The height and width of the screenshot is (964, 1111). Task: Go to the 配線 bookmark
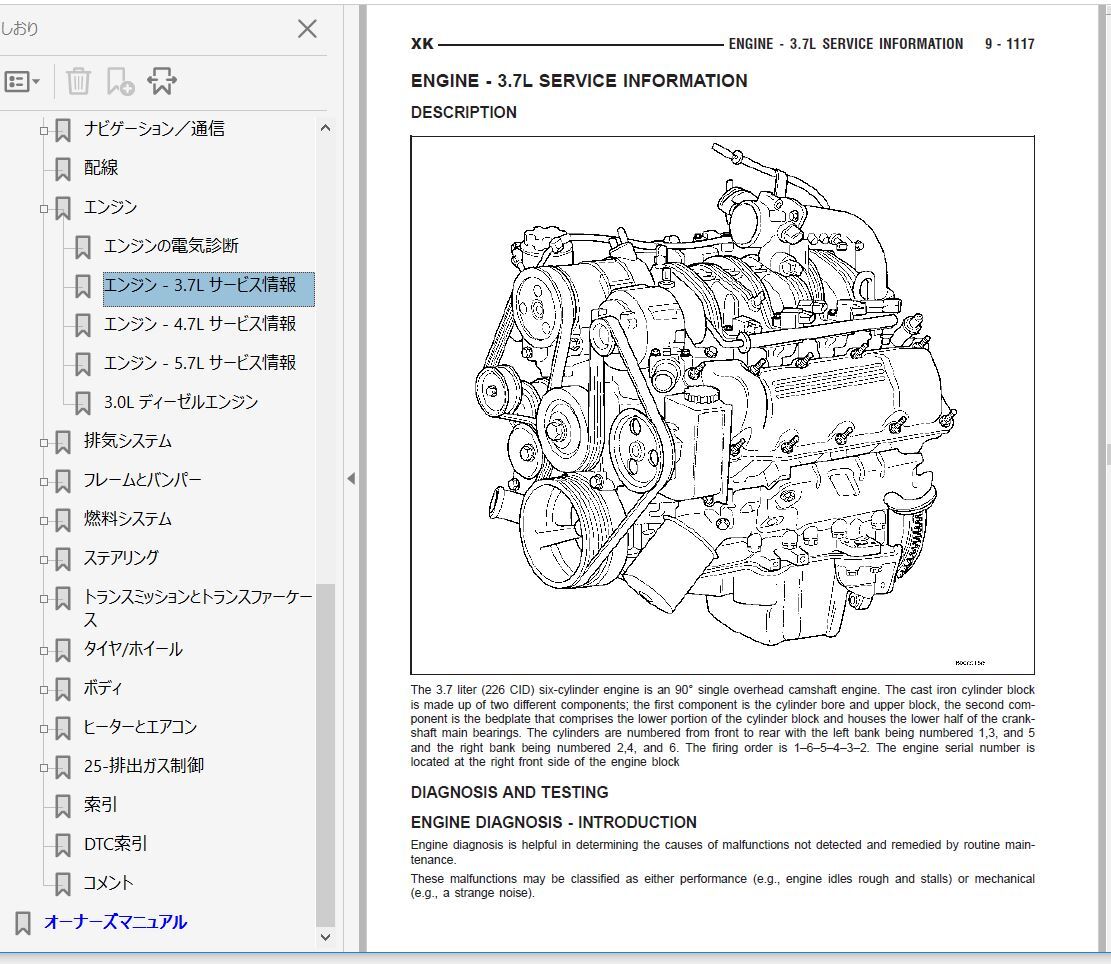point(101,168)
